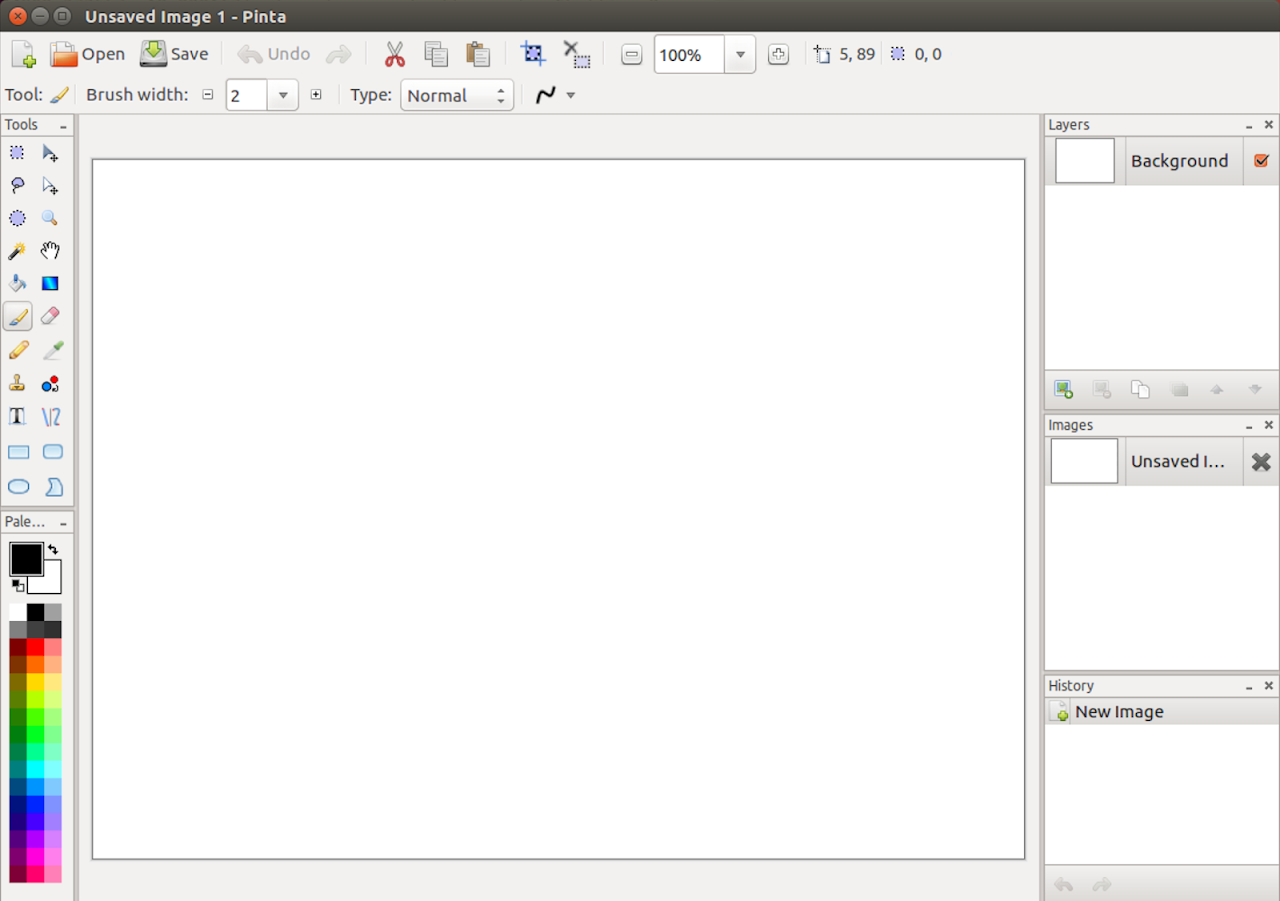The width and height of the screenshot is (1280, 901).
Task: Open the brush width dropdown
Action: click(282, 95)
